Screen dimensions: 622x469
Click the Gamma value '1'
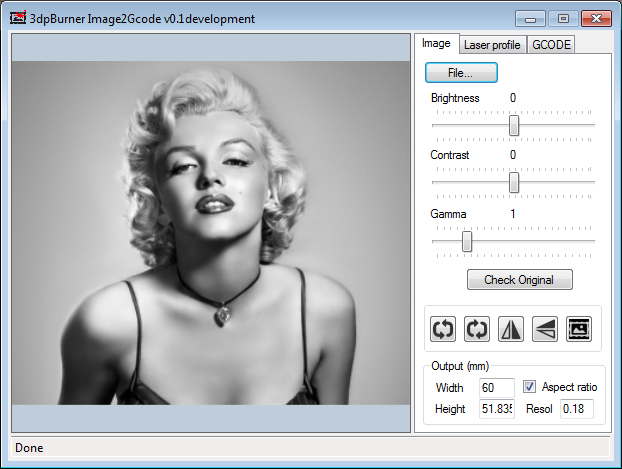pyautogui.click(x=513, y=214)
